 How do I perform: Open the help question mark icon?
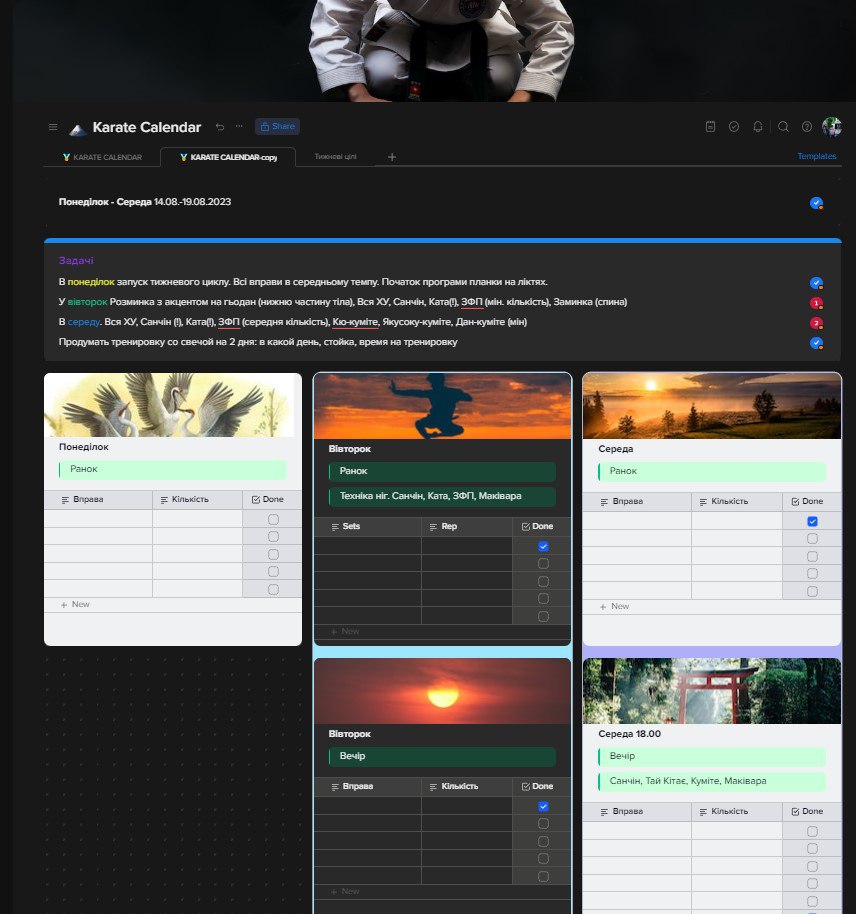coord(807,127)
